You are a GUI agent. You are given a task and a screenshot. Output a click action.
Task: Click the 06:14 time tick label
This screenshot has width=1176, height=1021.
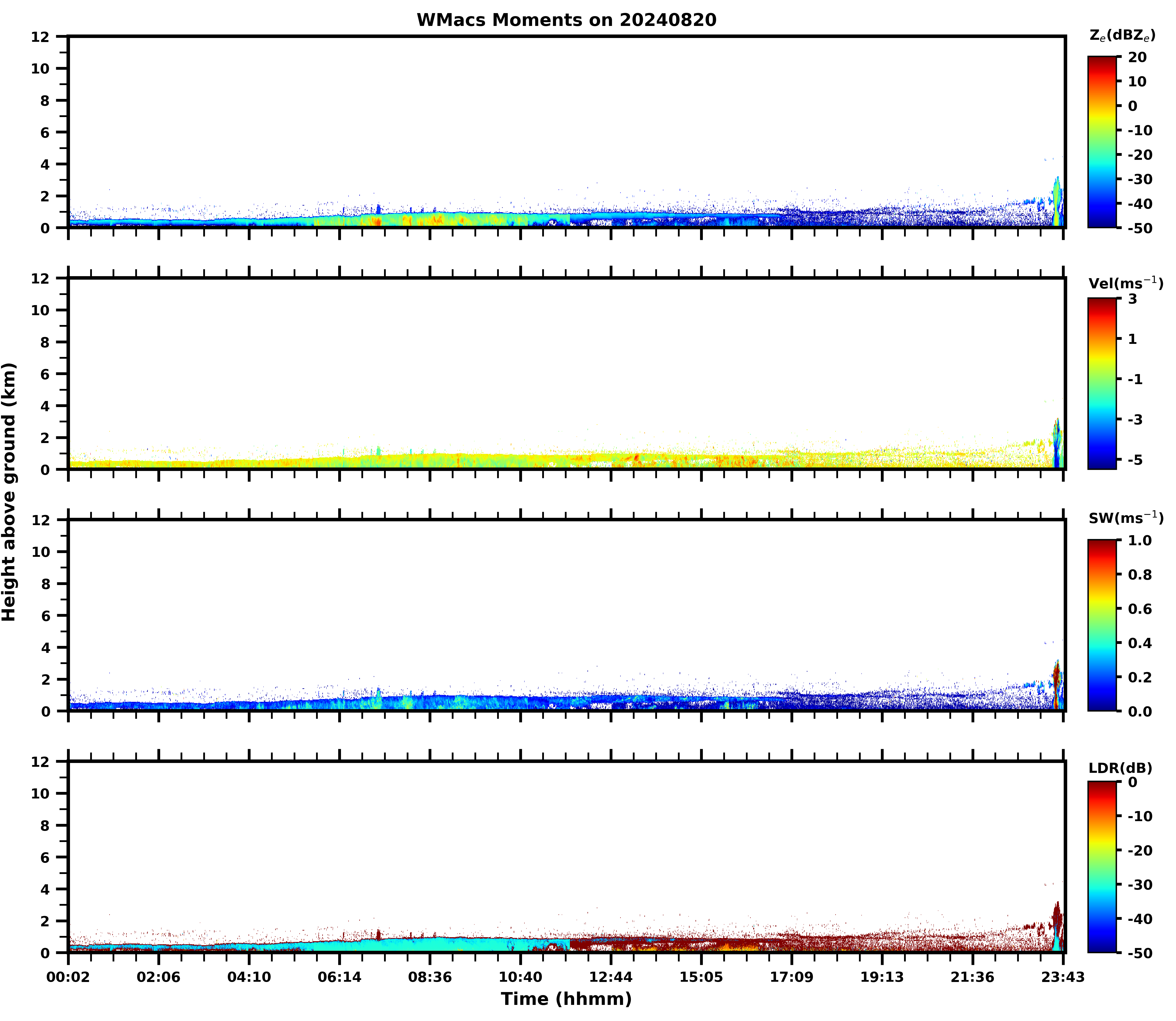pos(339,978)
